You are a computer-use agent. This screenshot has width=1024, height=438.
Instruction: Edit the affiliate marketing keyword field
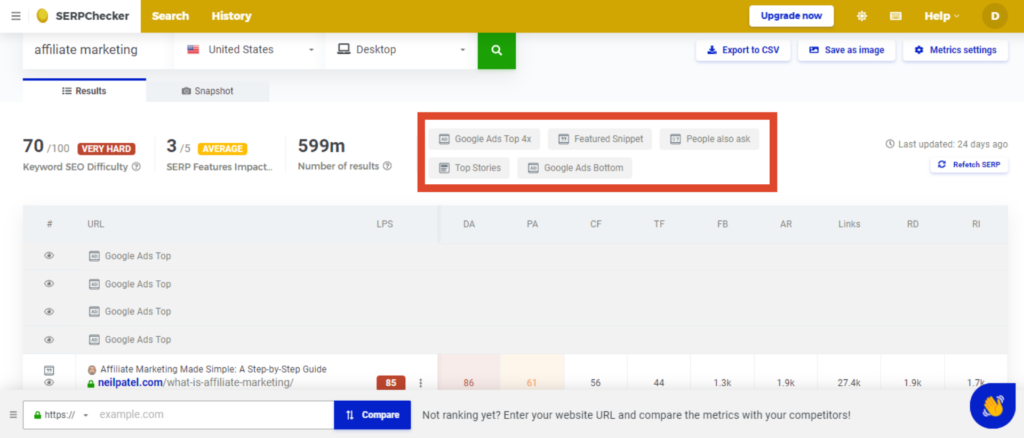click(x=99, y=50)
